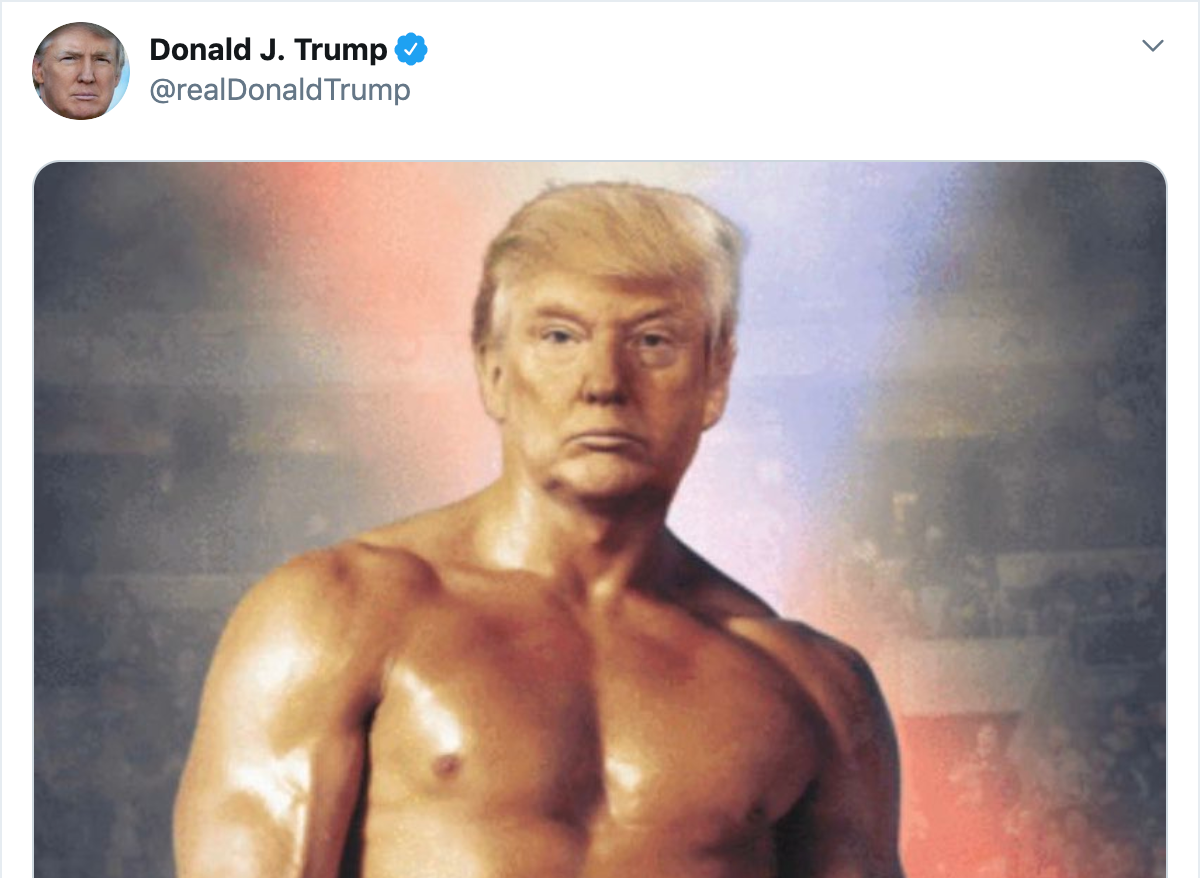The height and width of the screenshot is (878, 1200).
Task: Click the display name Donald J. Trump
Action: click(x=268, y=48)
